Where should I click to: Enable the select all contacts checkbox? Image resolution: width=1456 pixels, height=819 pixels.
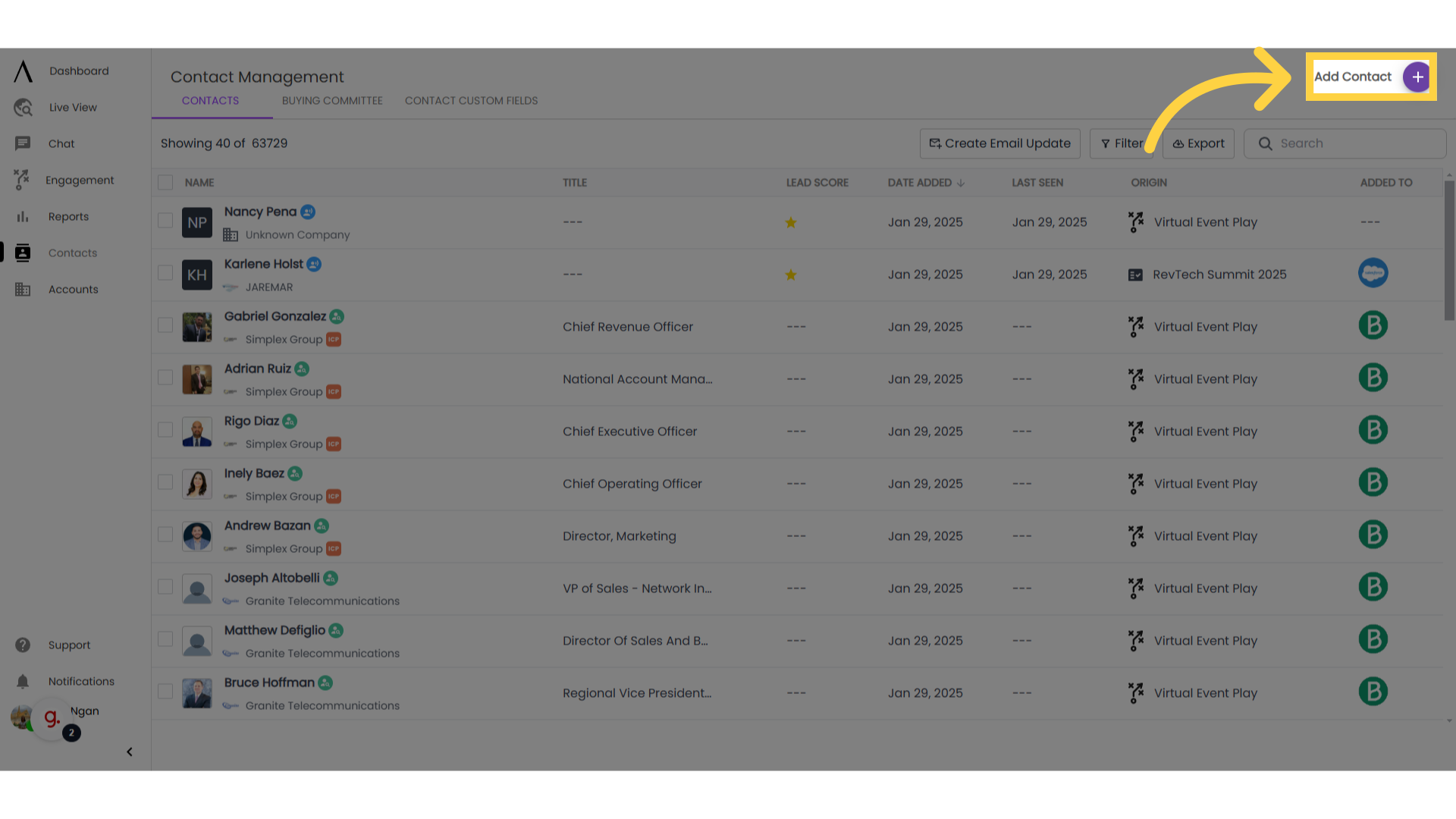tap(165, 182)
